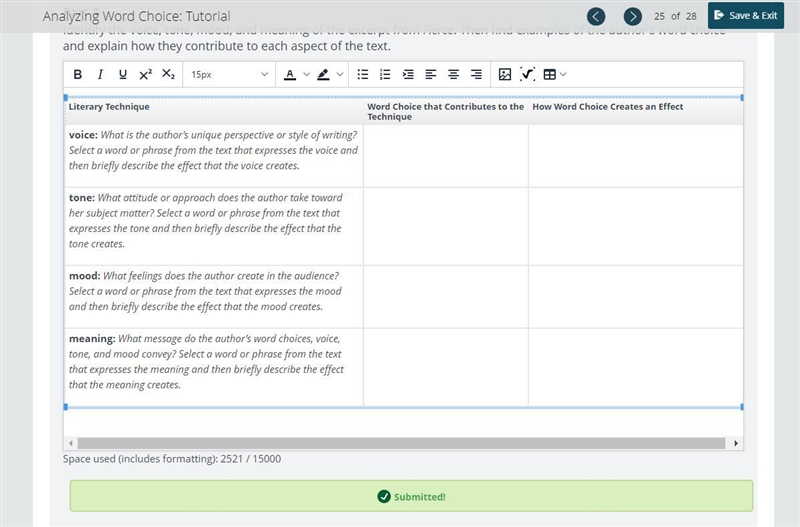Center align text
This screenshot has height=527, width=800.
pos(453,74)
